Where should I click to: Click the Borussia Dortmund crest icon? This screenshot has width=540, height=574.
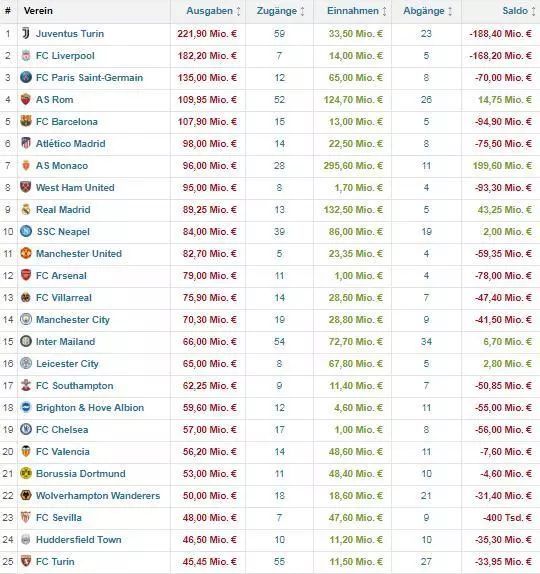click(26, 473)
